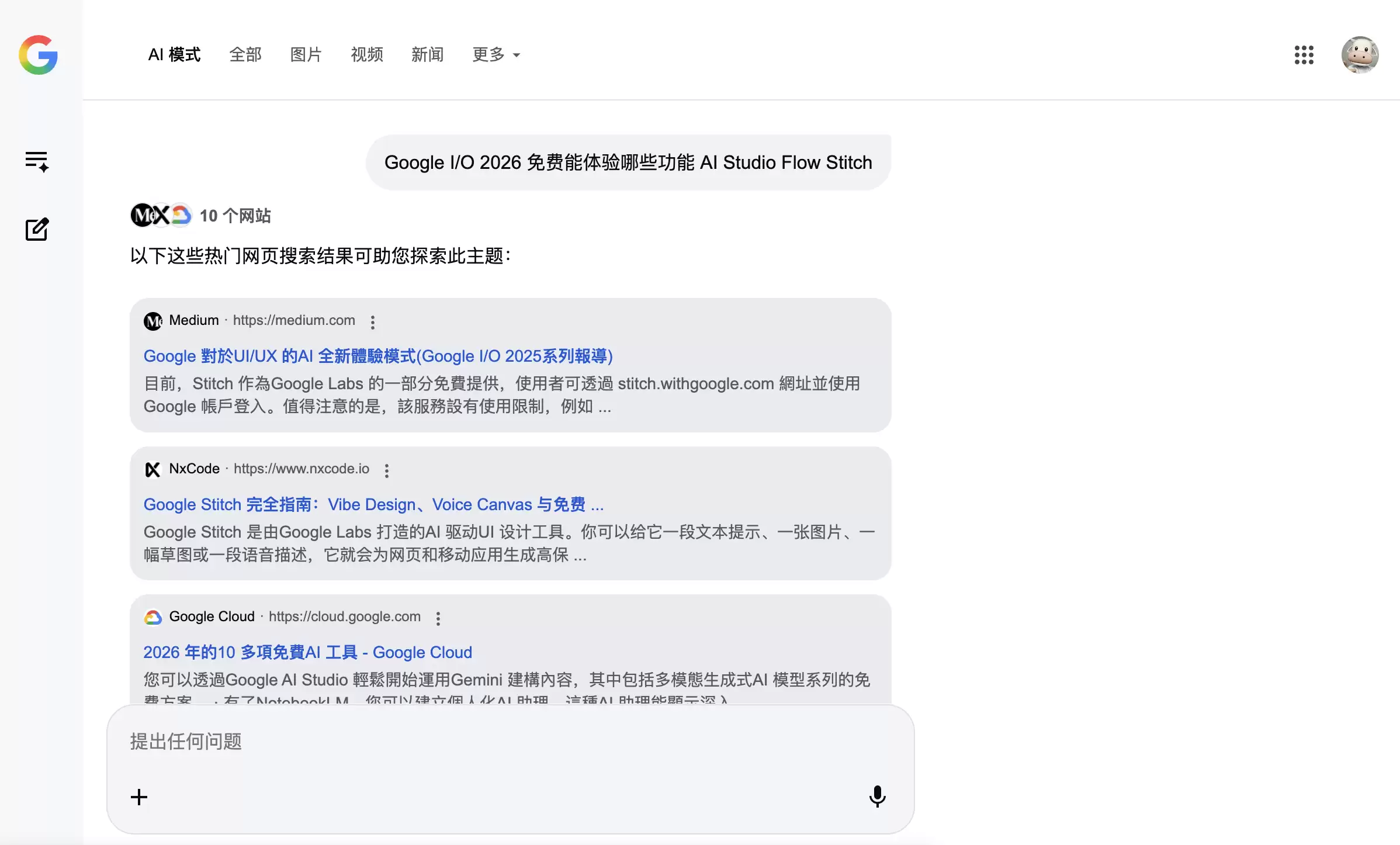
Task: Switch to the 图片 tab
Action: click(306, 54)
